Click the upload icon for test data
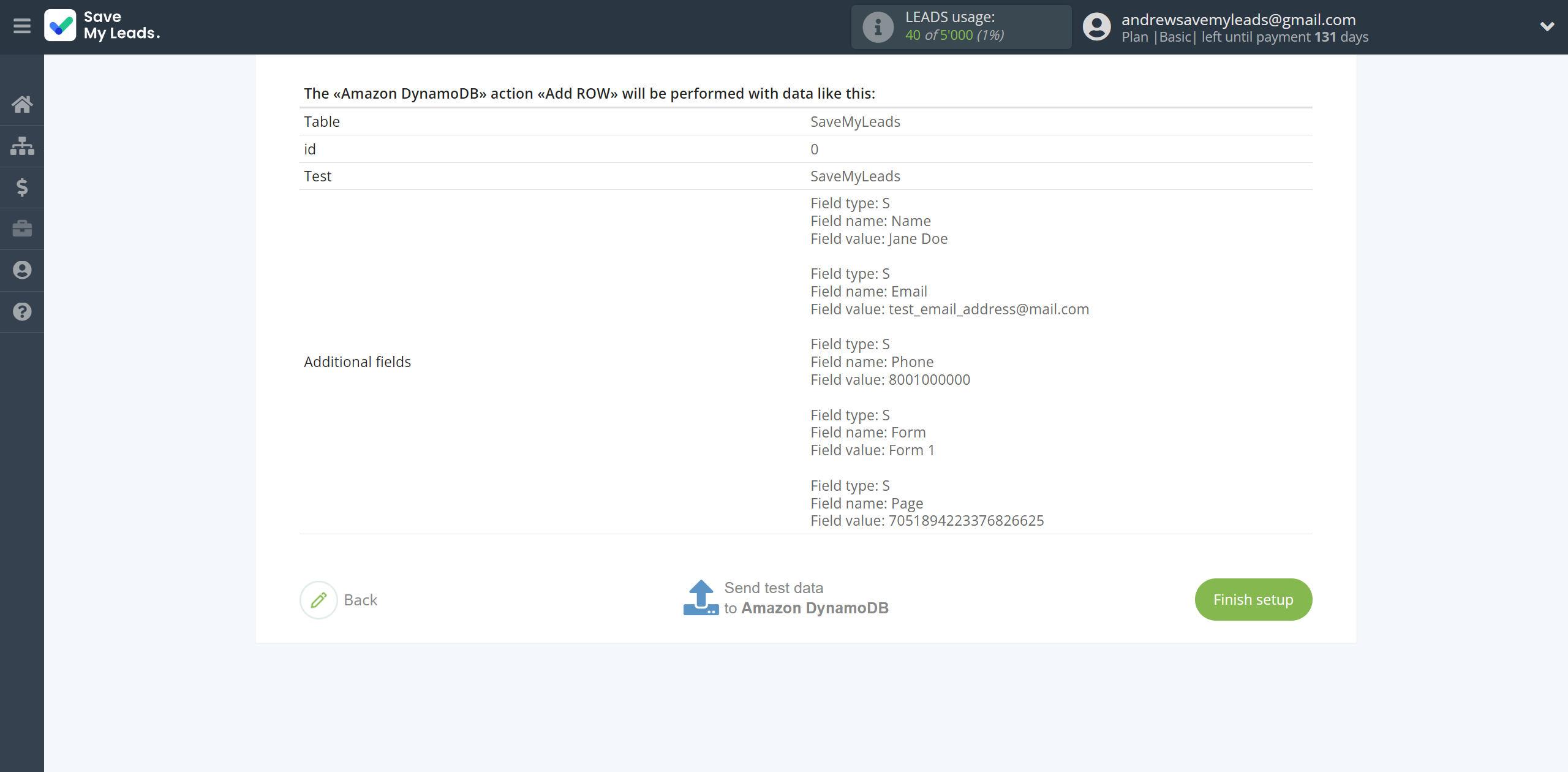Image resolution: width=1568 pixels, height=772 pixels. click(701, 597)
